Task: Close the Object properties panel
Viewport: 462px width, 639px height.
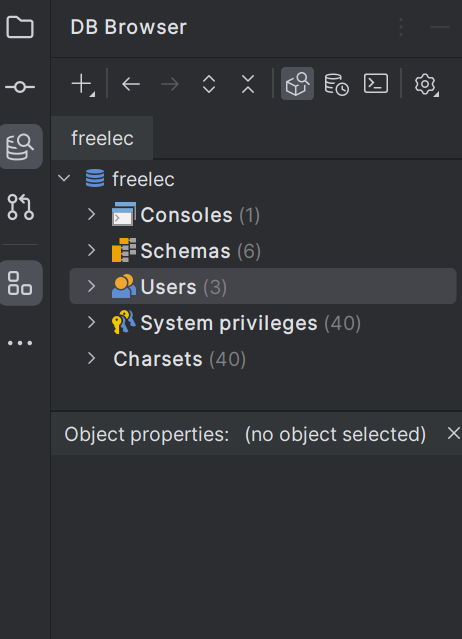Action: tap(453, 433)
